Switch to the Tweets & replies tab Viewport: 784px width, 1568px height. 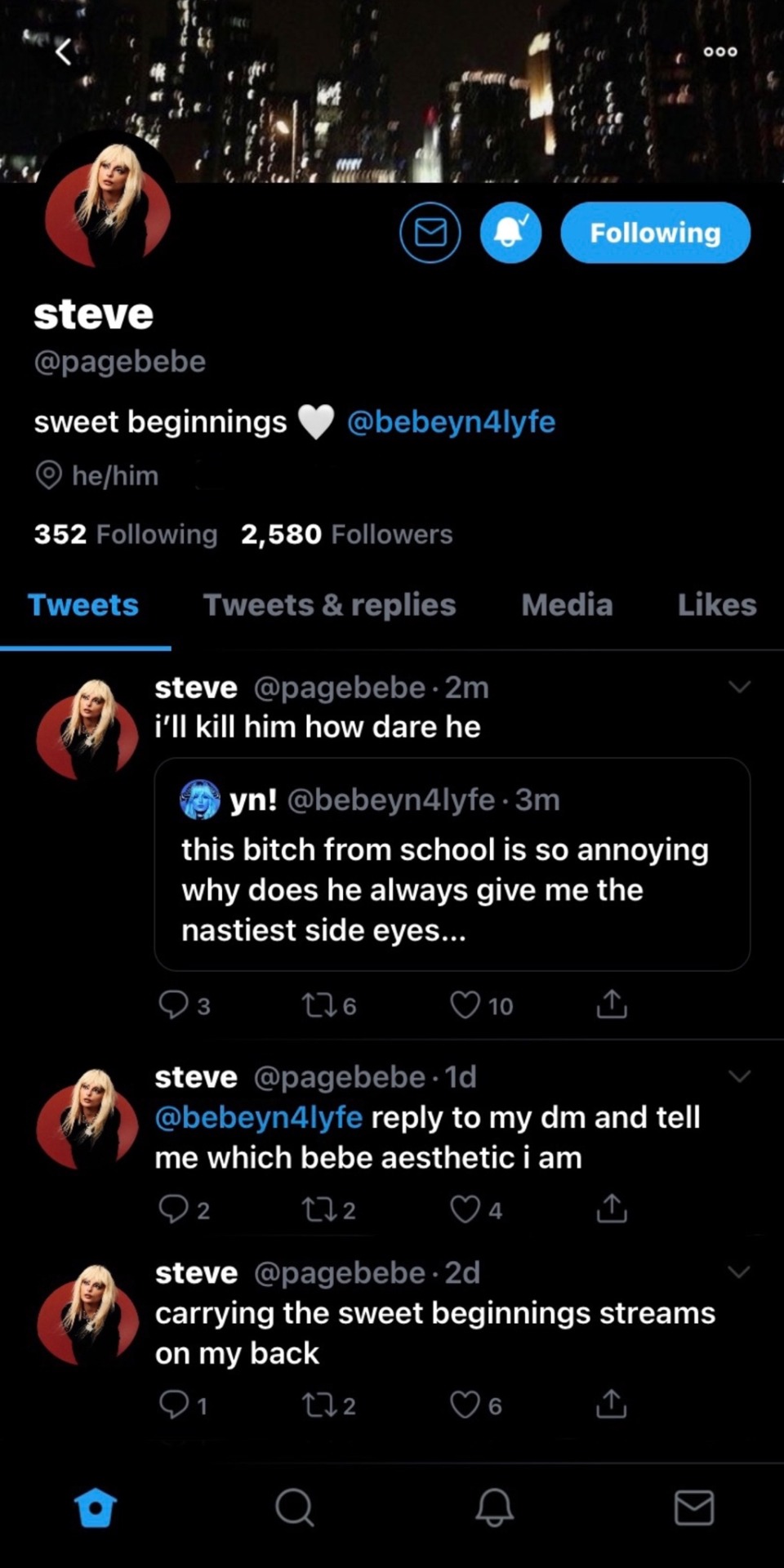pyautogui.click(x=329, y=605)
